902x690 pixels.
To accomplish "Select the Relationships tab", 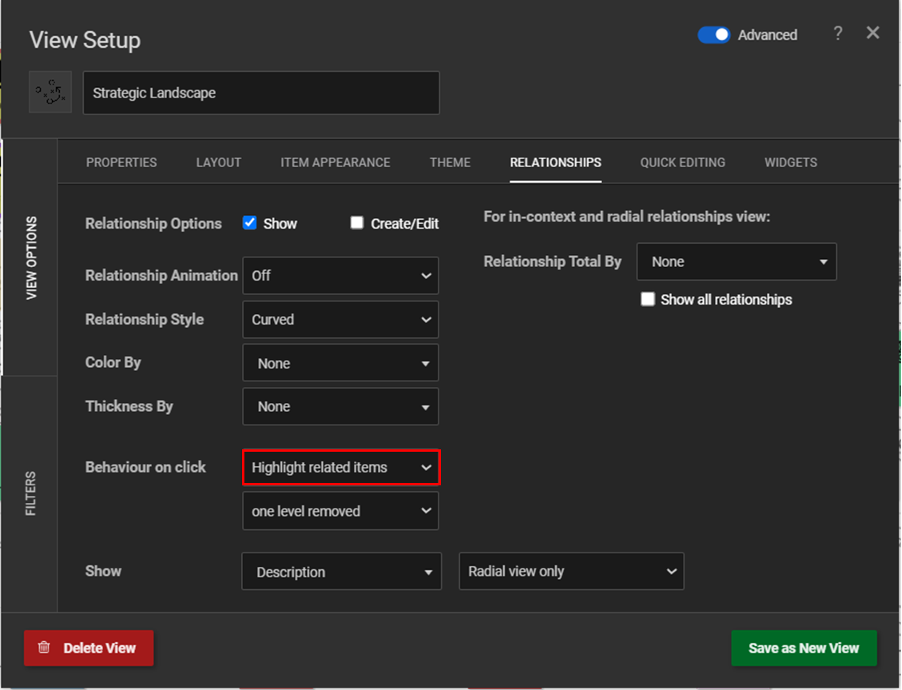I will click(x=556, y=162).
